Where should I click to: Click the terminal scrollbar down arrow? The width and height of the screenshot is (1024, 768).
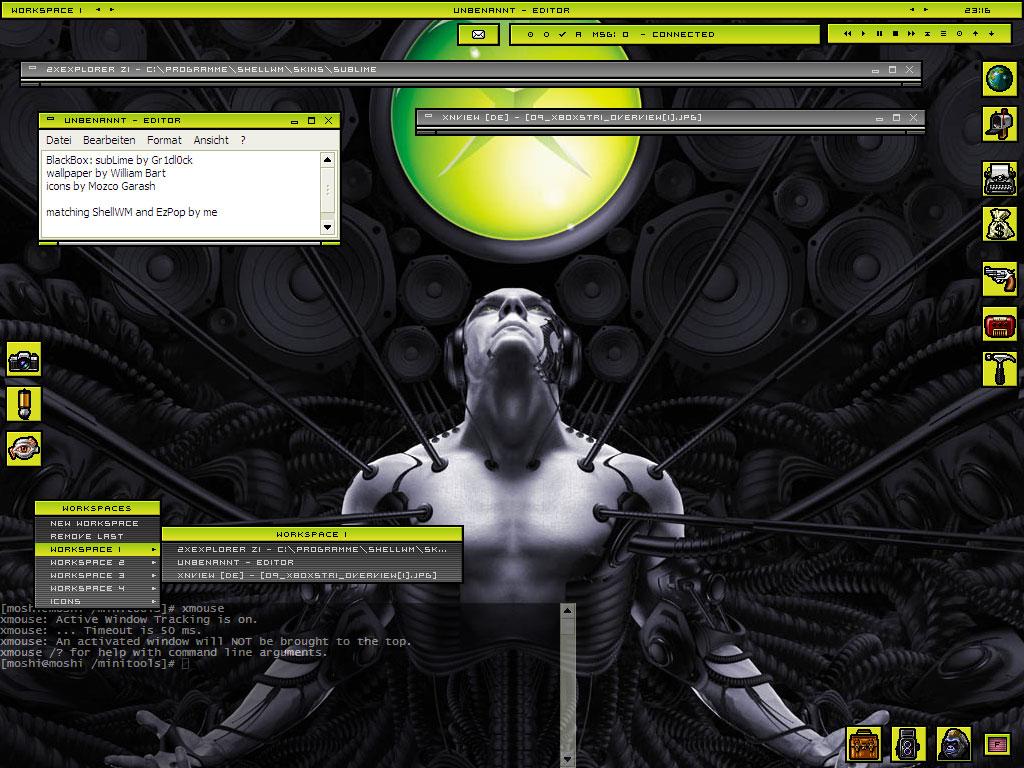[568, 760]
